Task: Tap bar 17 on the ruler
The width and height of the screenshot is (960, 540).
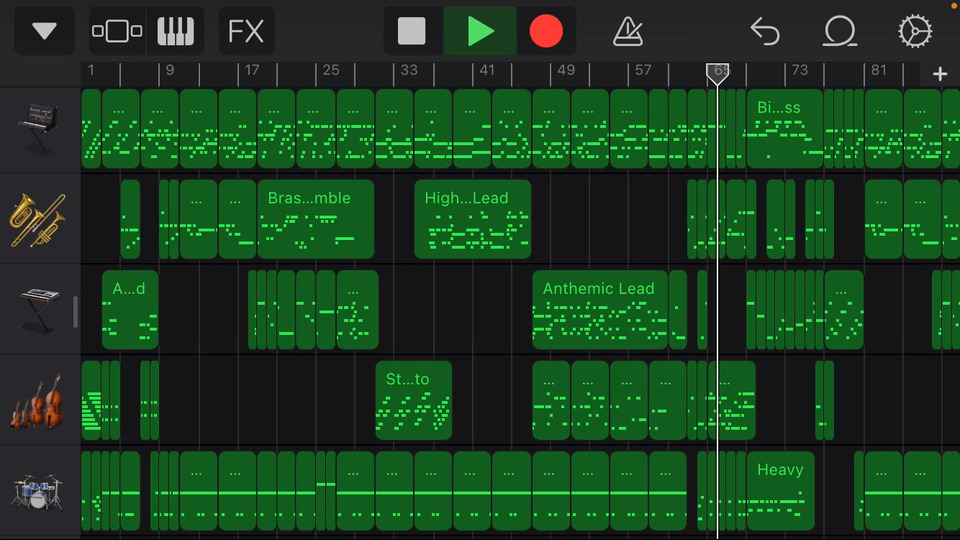Action: tap(252, 70)
